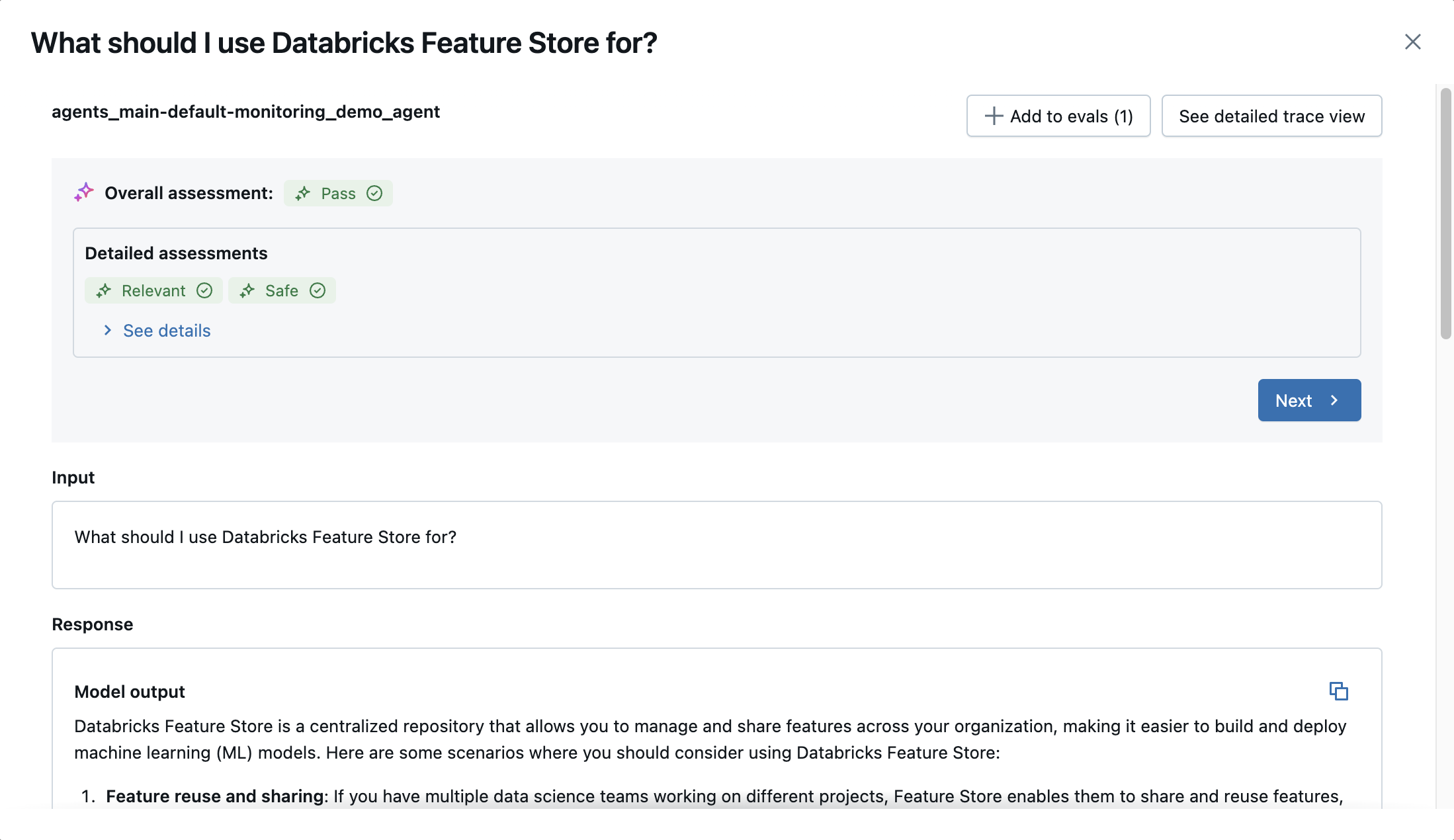This screenshot has width=1454, height=840.
Task: Click the sparkle icon beside Overall assessment
Action: [x=84, y=192]
